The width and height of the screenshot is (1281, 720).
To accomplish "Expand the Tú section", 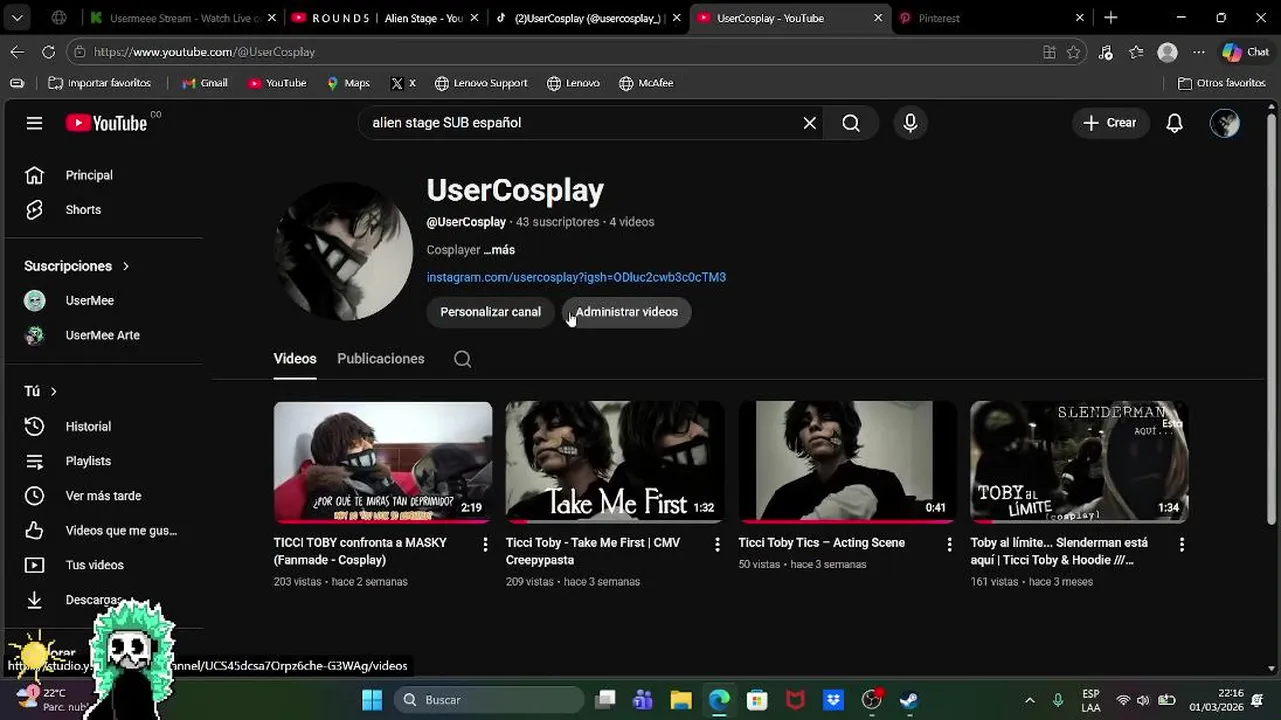I will (x=41, y=391).
